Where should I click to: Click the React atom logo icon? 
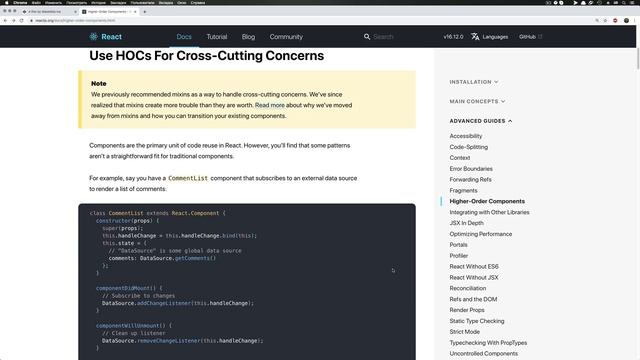(93, 37)
